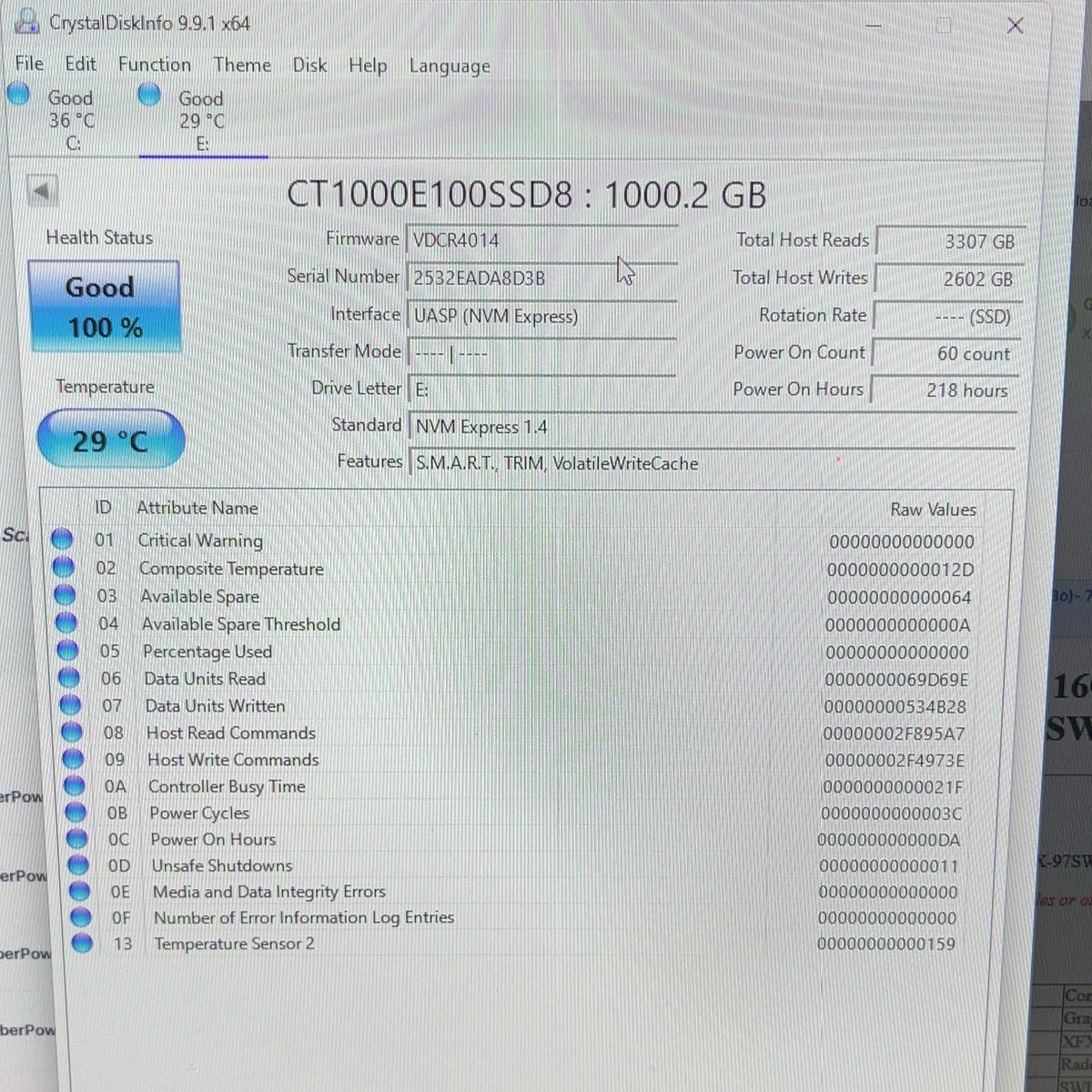Select the Available Spare Threshold attribute name

241,624
